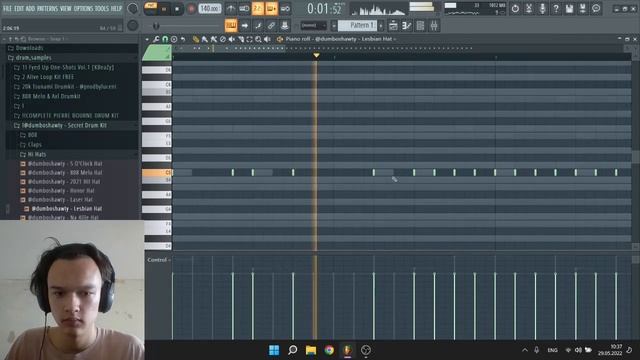Open the piano roll view icon

coord(407,25)
